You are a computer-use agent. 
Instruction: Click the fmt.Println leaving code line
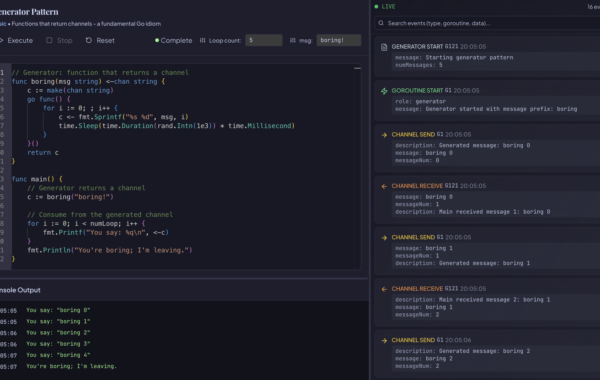110,250
